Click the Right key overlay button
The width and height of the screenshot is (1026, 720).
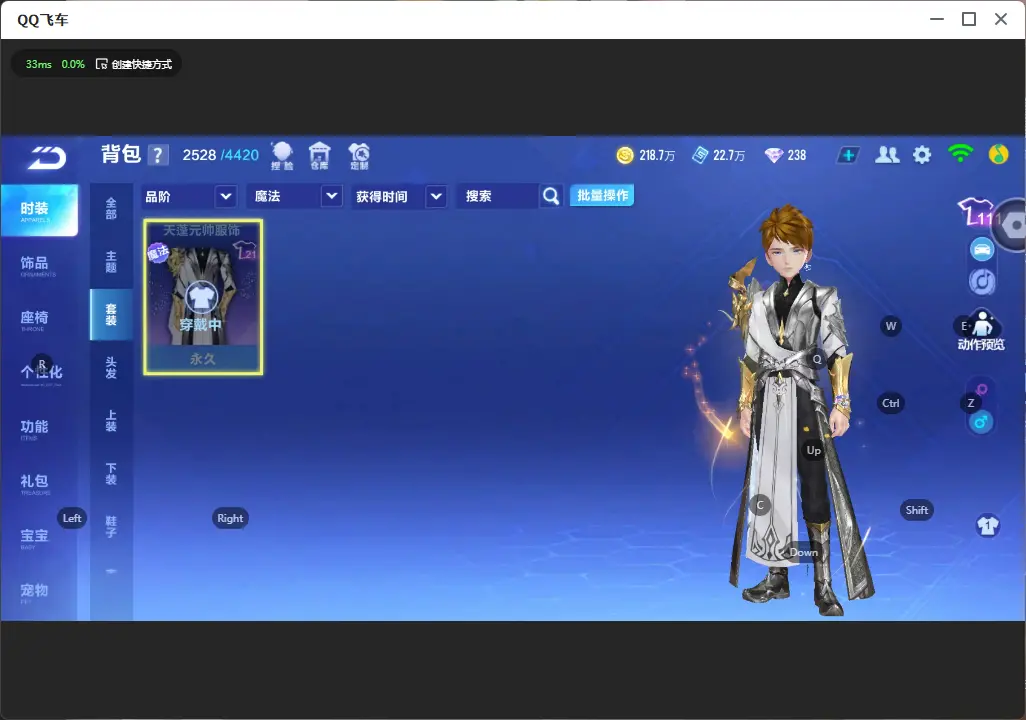tap(230, 518)
